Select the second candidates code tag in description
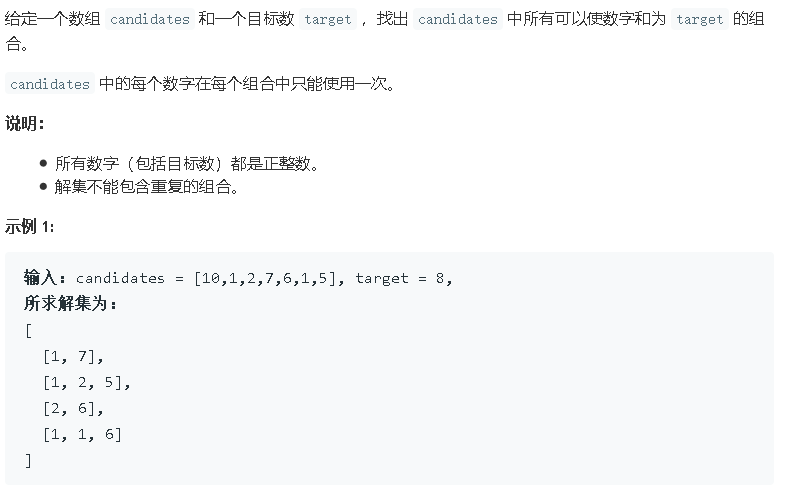 (458, 19)
